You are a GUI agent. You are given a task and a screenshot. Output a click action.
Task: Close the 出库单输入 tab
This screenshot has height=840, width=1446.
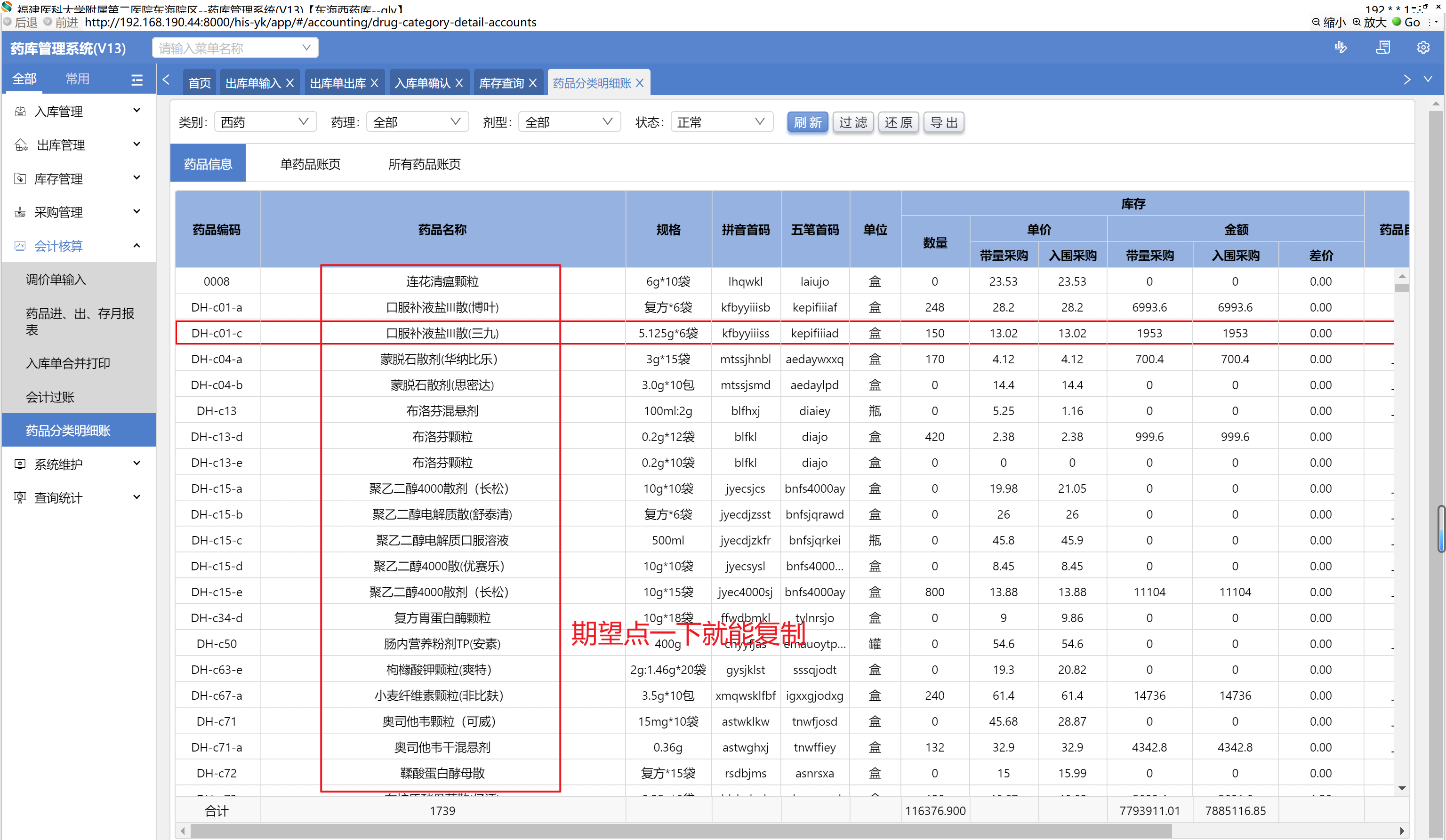(290, 83)
